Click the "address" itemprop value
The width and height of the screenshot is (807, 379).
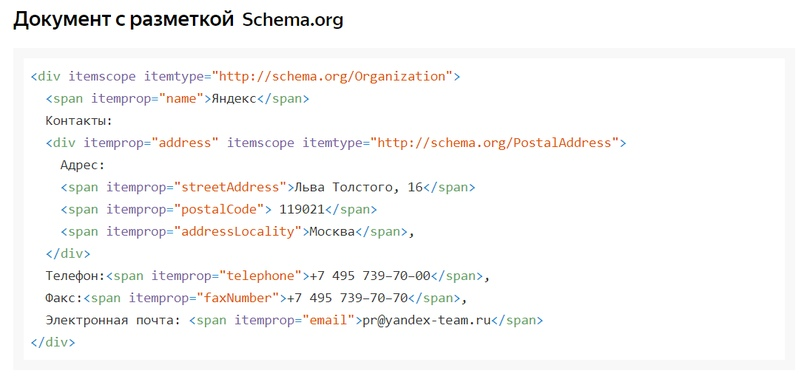tap(185, 143)
